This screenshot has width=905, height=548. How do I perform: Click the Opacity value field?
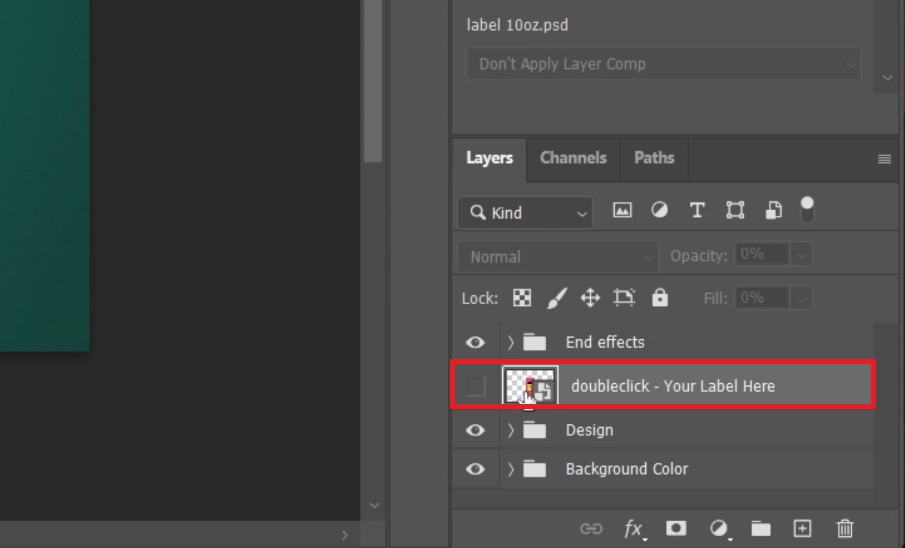coord(762,255)
